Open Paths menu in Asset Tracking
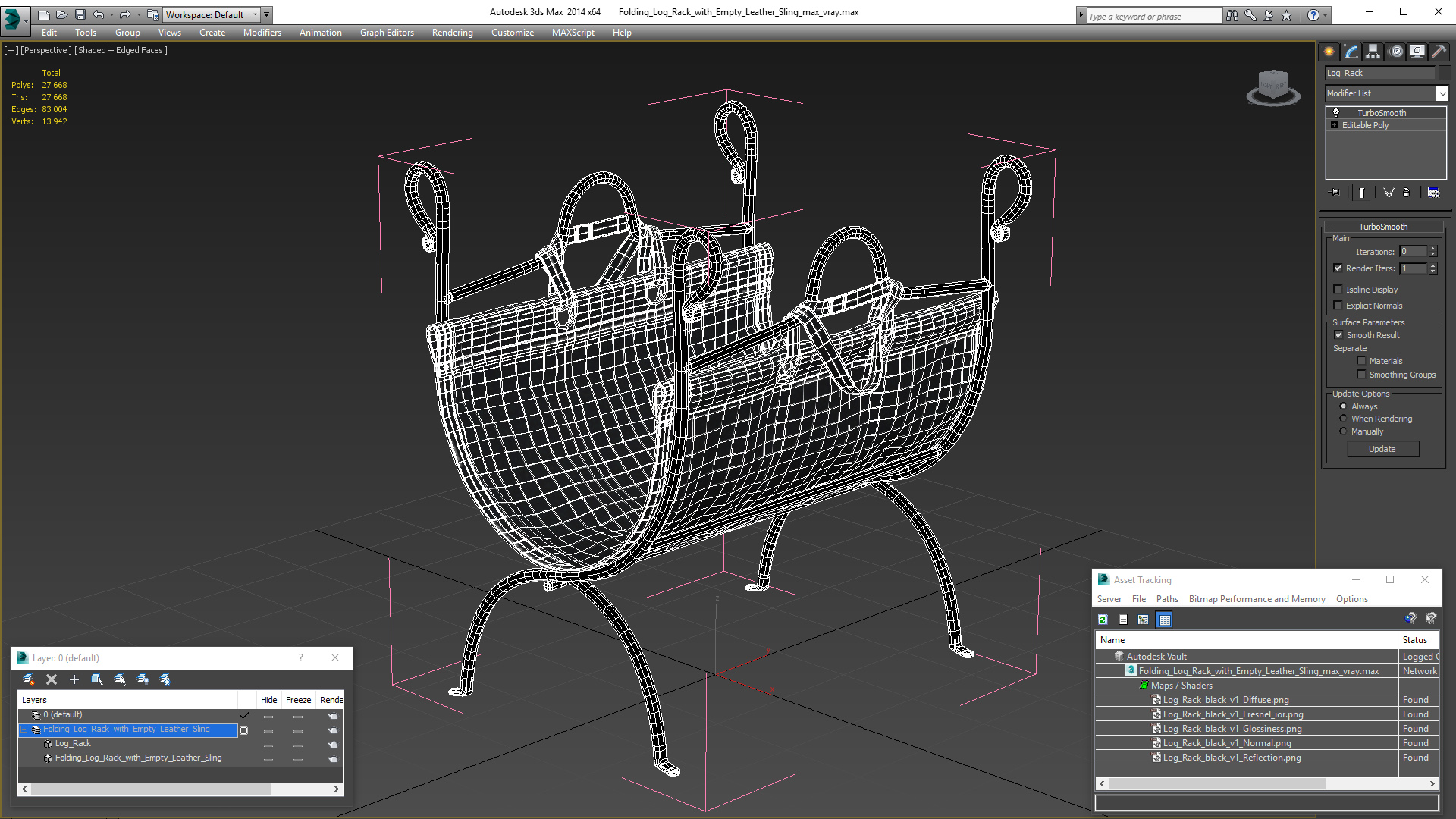The height and width of the screenshot is (819, 1456). point(1167,599)
